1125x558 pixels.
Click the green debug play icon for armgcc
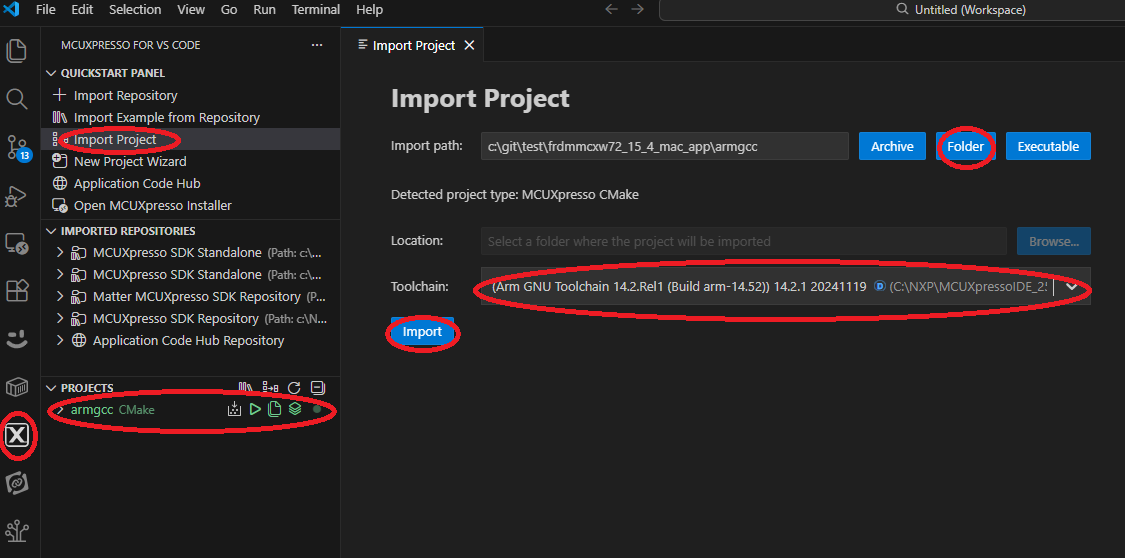[x=255, y=409]
